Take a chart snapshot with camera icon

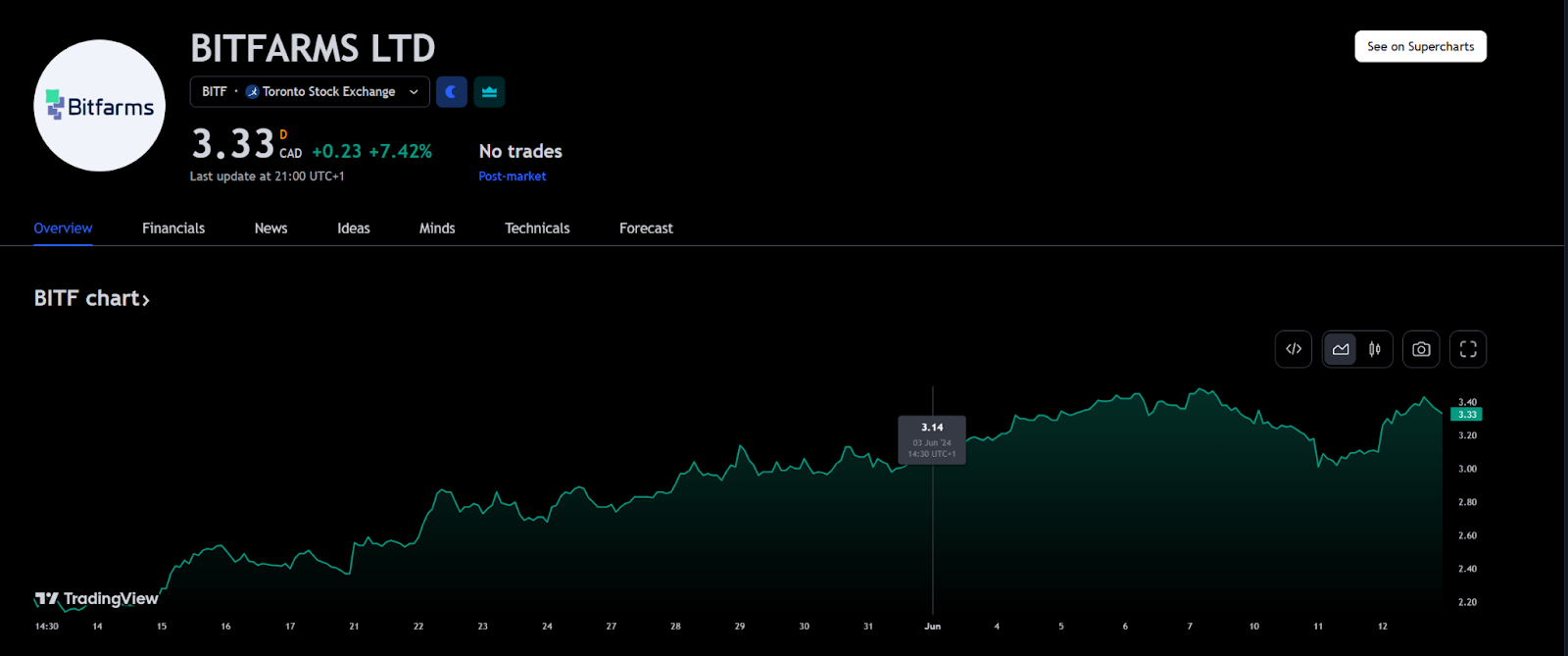pyautogui.click(x=1421, y=349)
